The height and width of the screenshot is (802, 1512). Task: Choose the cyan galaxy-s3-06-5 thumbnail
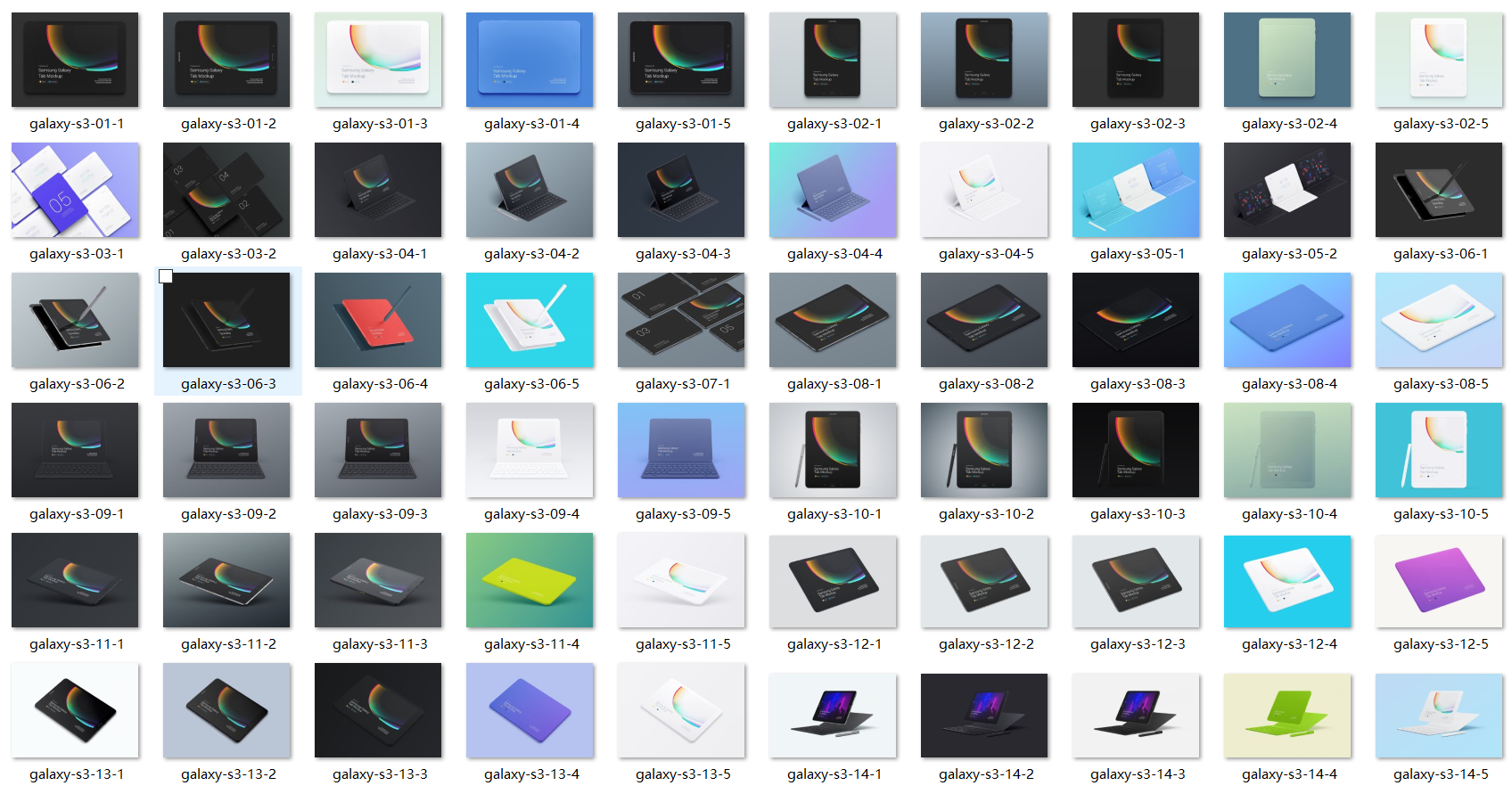pyautogui.click(x=530, y=320)
